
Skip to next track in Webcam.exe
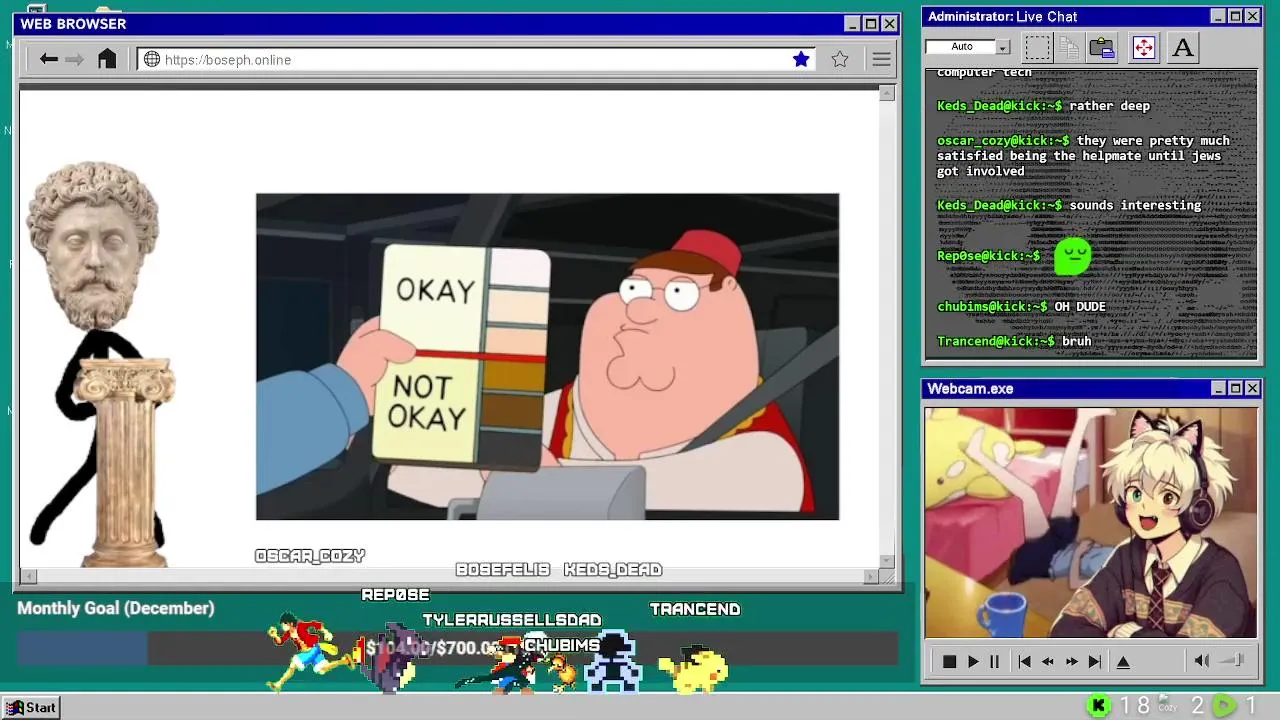click(x=1095, y=661)
